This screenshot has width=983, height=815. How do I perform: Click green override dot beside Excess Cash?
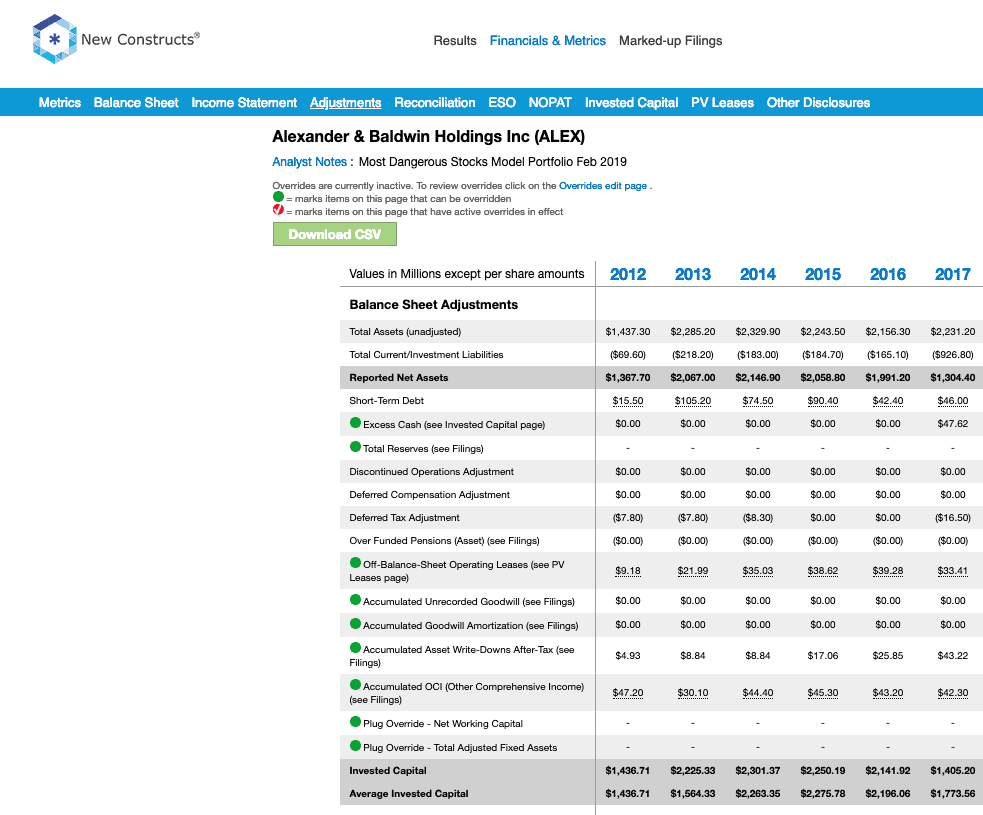pyautogui.click(x=355, y=423)
